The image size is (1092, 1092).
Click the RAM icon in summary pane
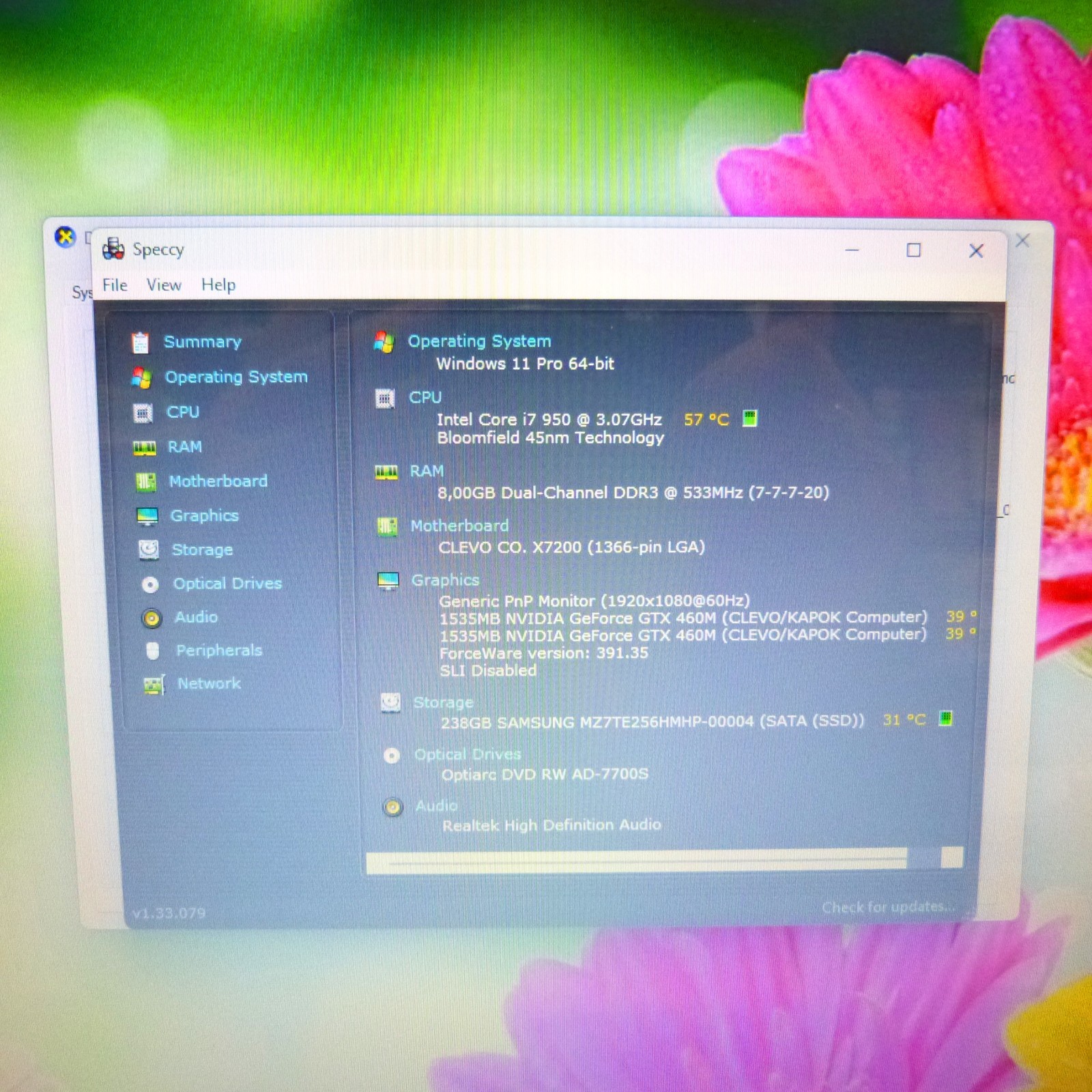click(x=386, y=472)
